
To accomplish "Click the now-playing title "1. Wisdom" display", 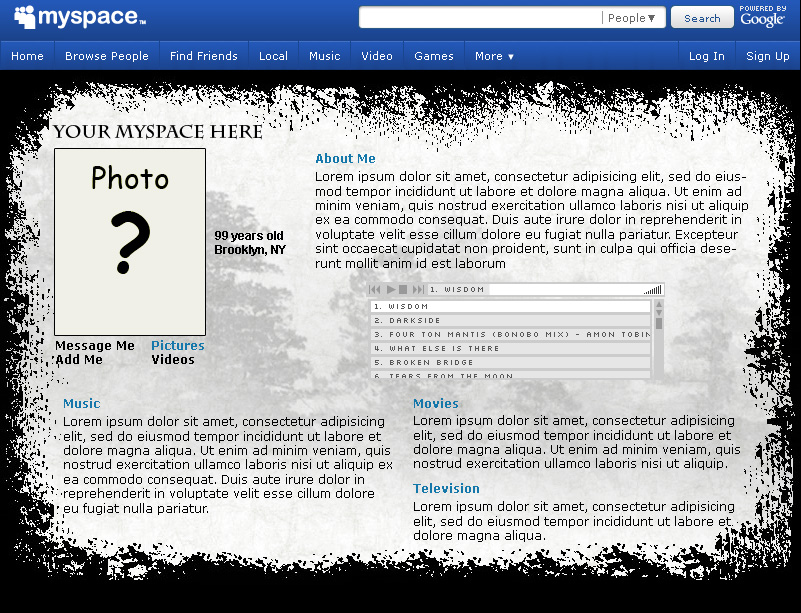I will (457, 290).
